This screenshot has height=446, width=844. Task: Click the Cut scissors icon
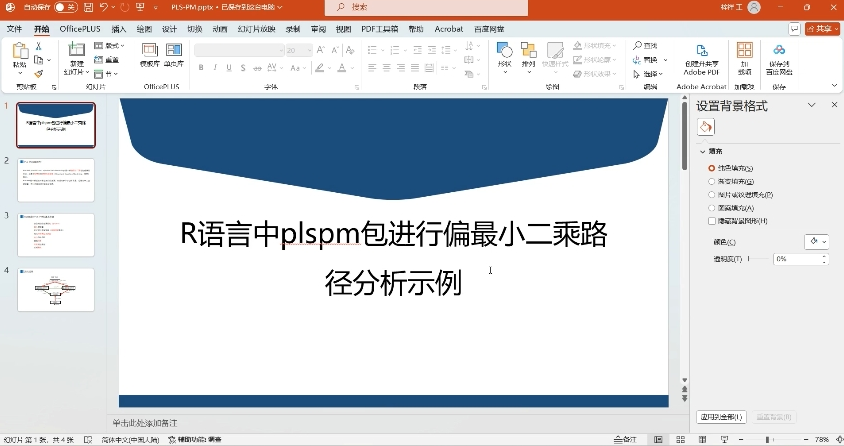click(38, 46)
